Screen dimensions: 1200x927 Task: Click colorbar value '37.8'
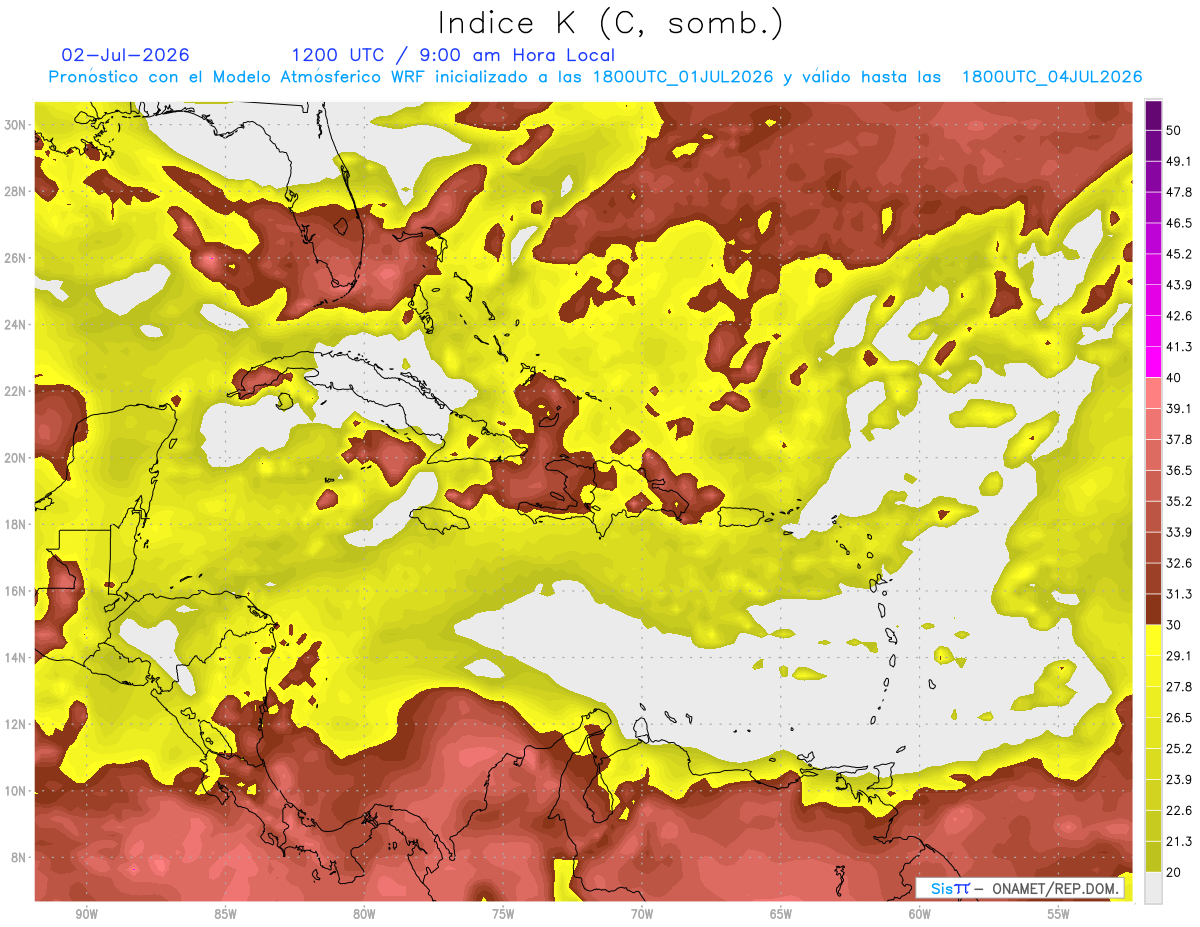point(1179,439)
